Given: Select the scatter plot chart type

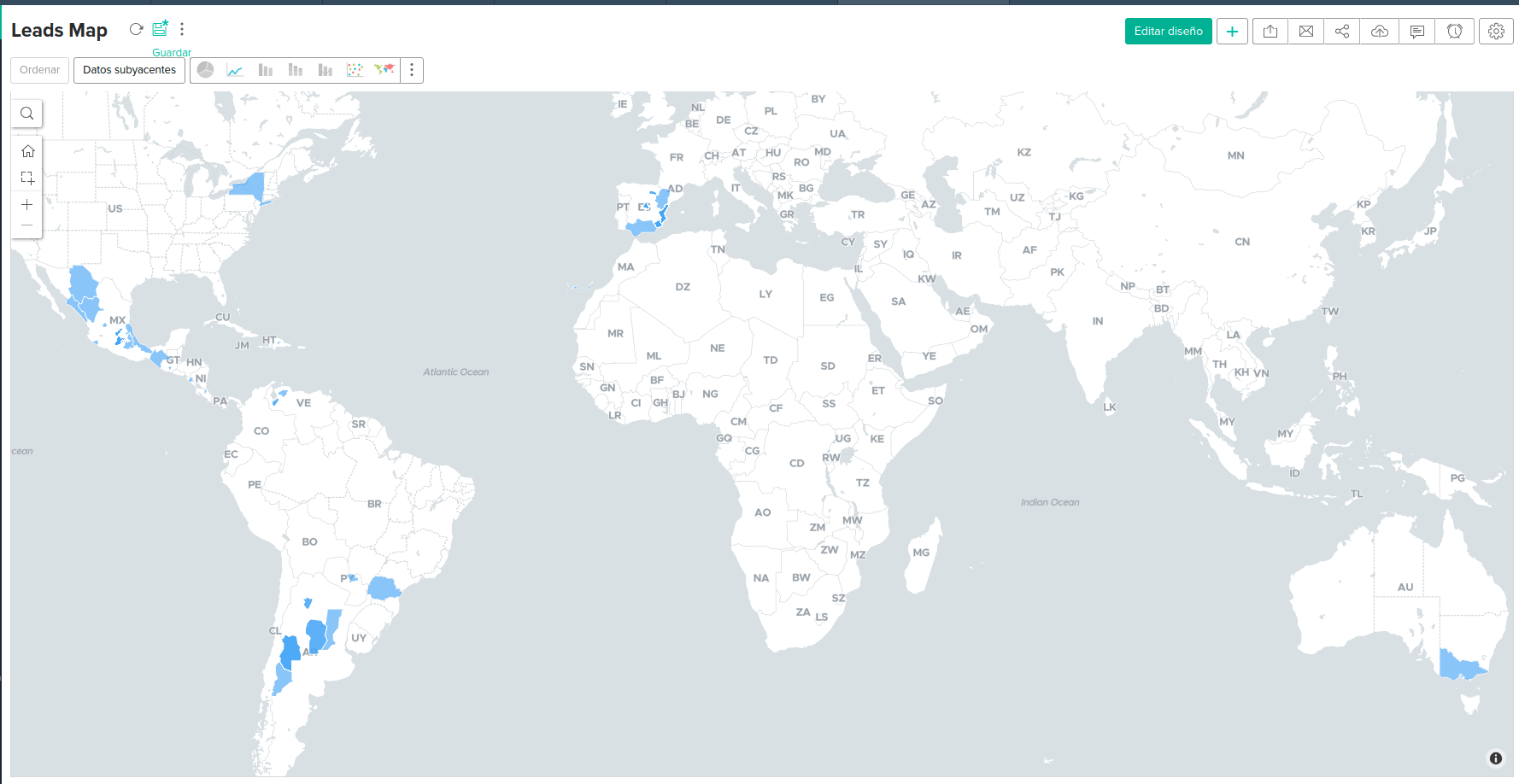Looking at the screenshot, I should click(x=355, y=70).
